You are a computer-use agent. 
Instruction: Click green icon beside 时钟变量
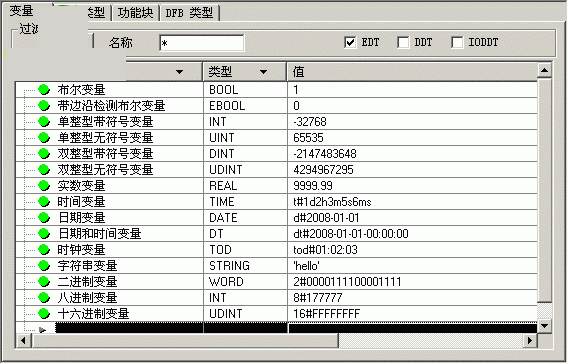[x=44, y=249]
